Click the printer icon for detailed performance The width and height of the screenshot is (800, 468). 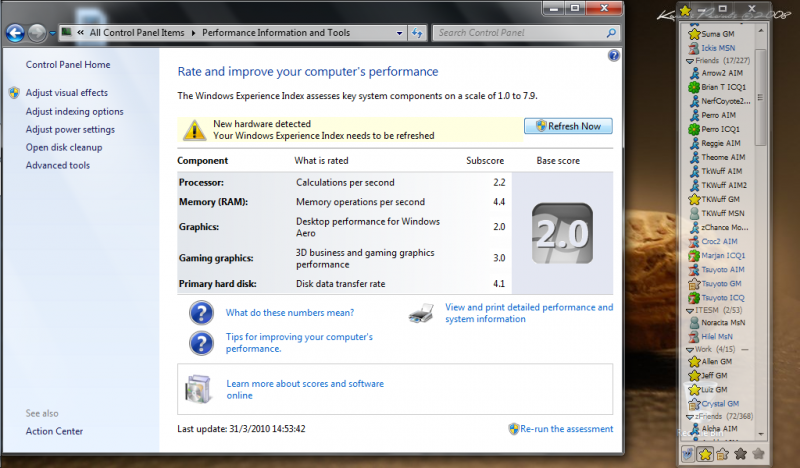coord(422,313)
